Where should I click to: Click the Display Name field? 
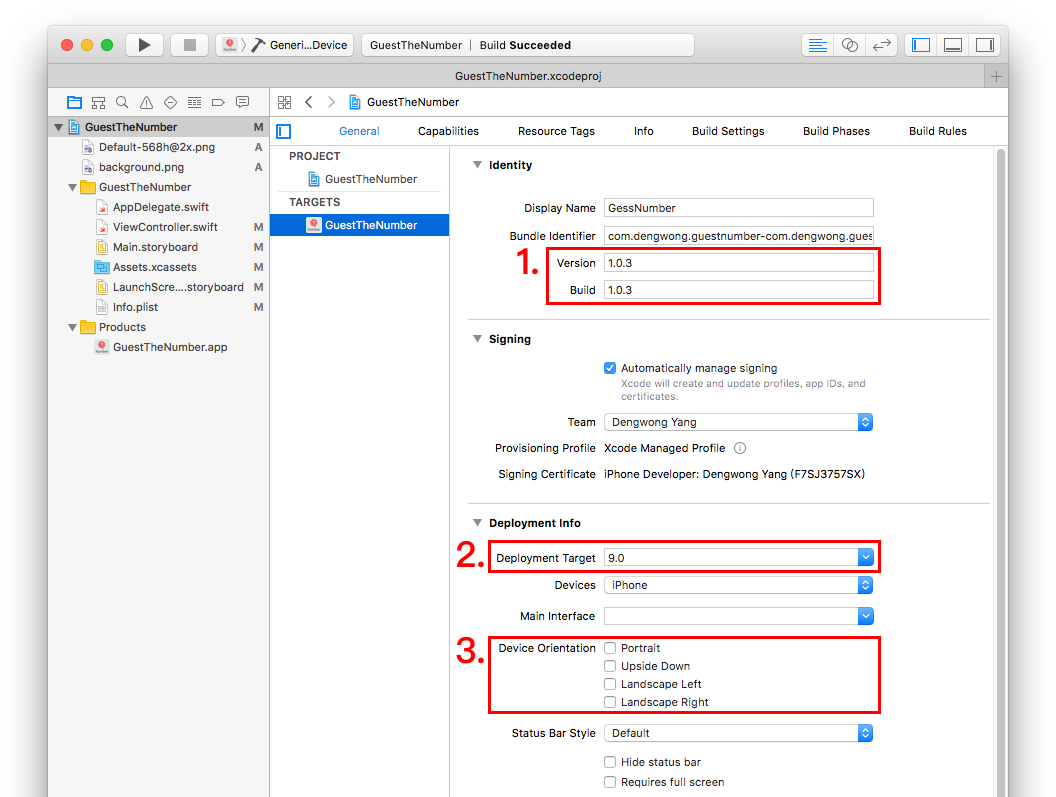click(x=739, y=208)
